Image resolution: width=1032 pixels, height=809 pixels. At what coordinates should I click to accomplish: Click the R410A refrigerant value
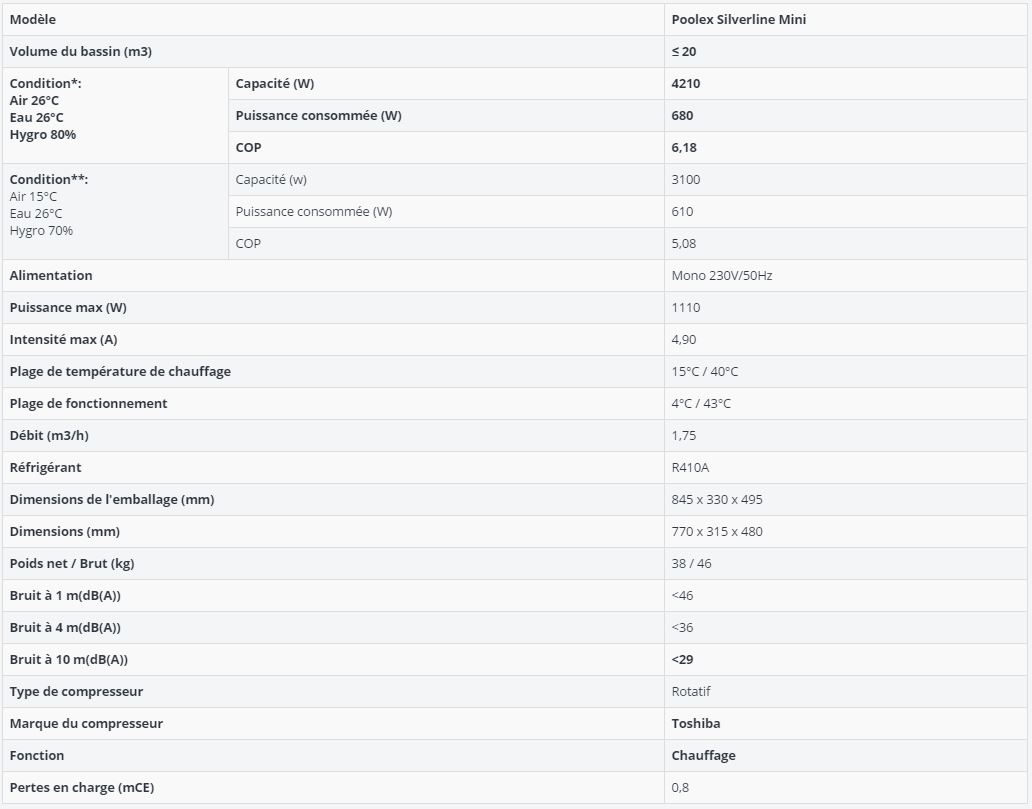coord(690,467)
